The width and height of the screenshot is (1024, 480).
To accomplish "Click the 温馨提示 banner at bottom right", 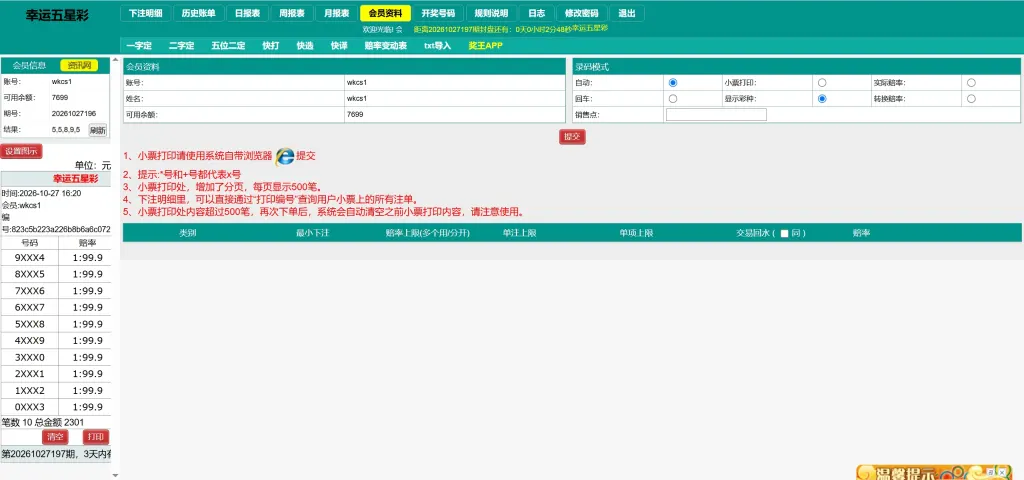I will 933,472.
